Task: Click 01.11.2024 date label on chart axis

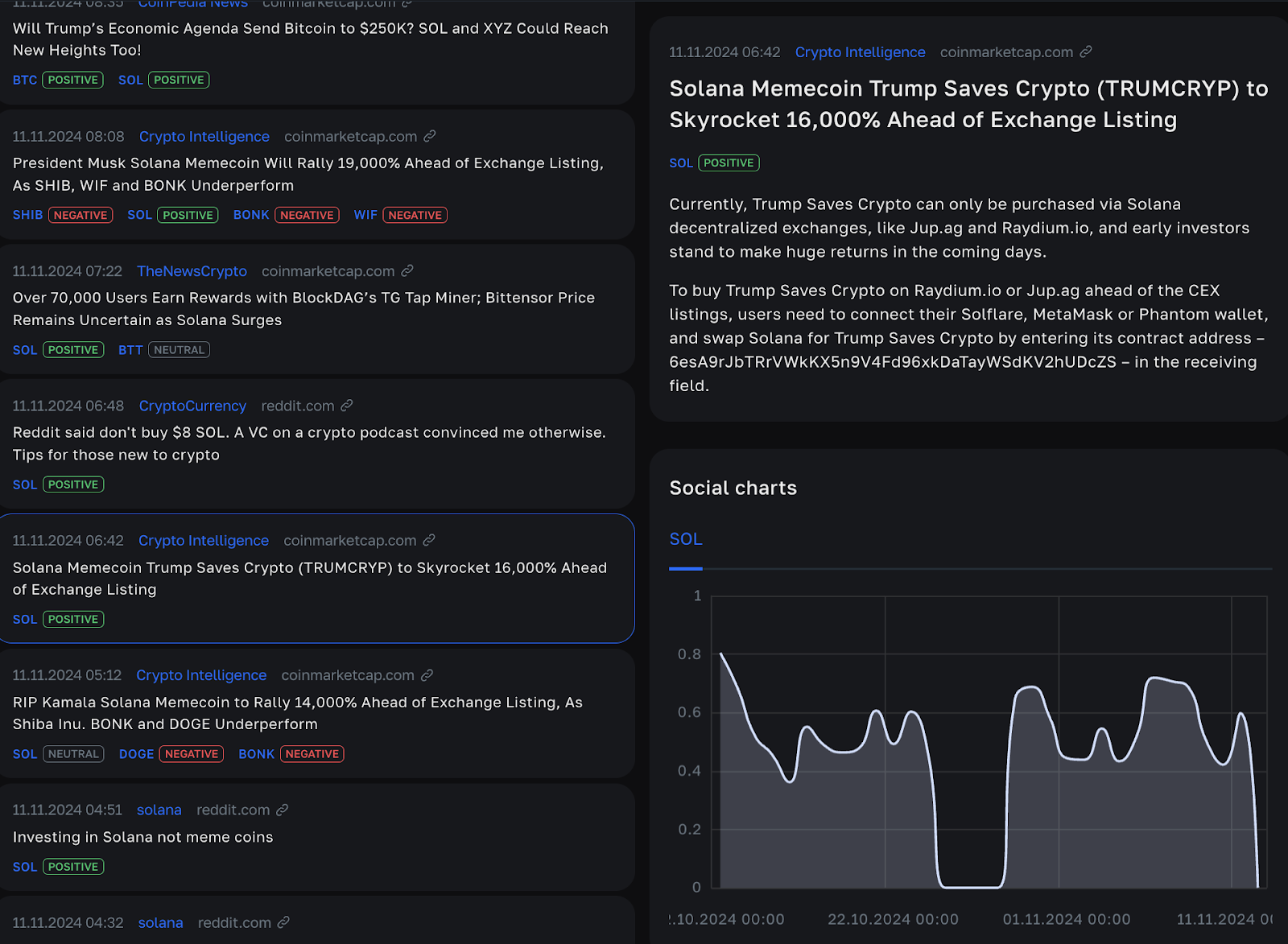Action: [x=1067, y=919]
